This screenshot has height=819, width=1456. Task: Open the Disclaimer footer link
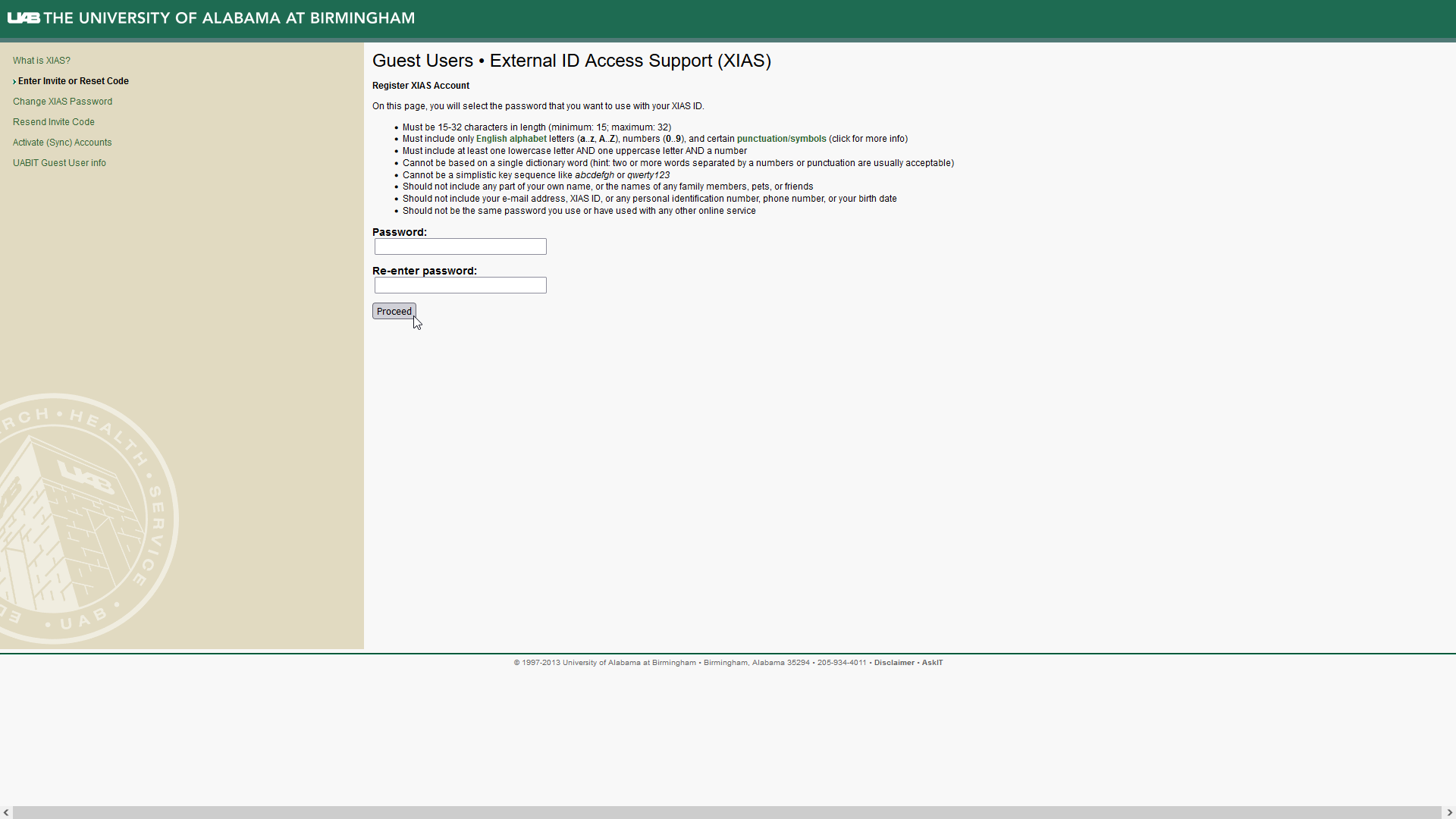click(x=894, y=663)
